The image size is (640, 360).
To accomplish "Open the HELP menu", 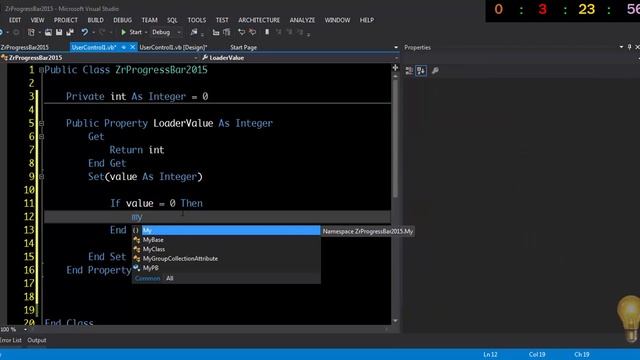I will (x=367, y=20).
